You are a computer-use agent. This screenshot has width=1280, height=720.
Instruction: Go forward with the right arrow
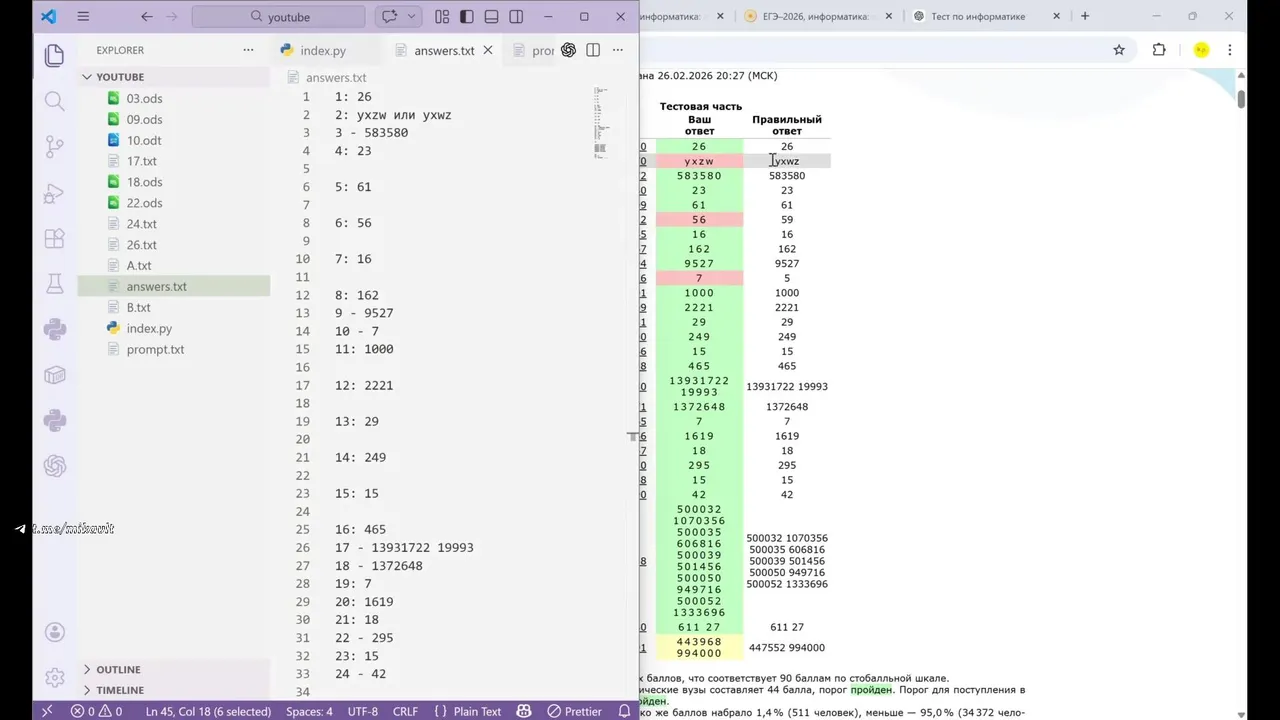point(171,17)
